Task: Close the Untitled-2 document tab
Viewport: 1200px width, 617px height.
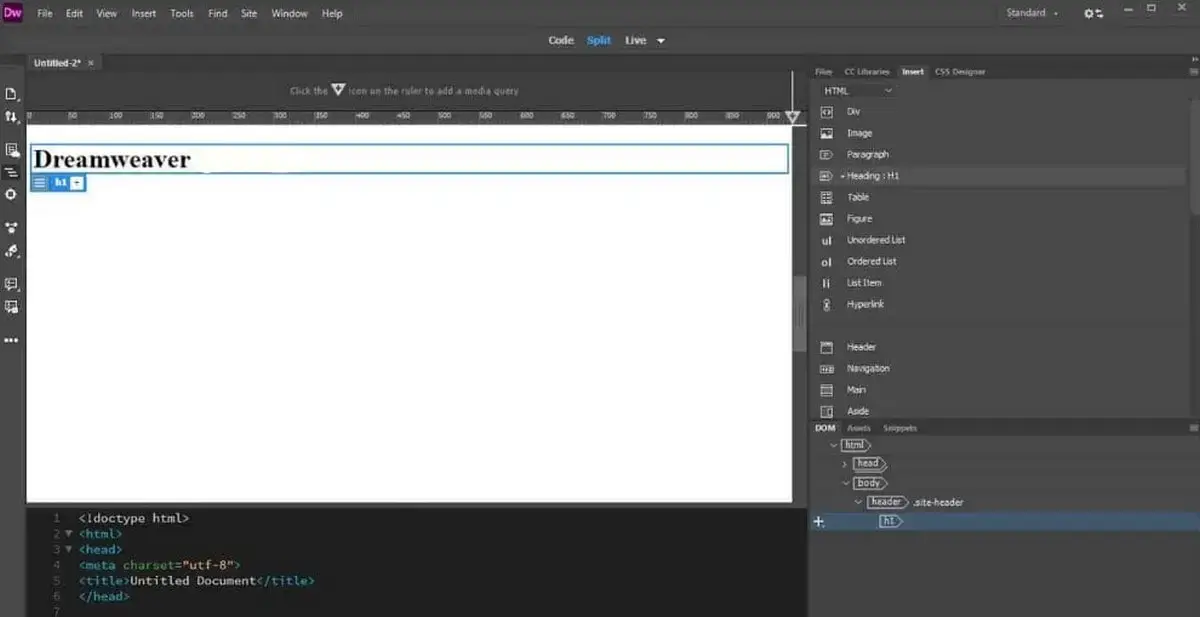Action: pyautogui.click(x=91, y=63)
